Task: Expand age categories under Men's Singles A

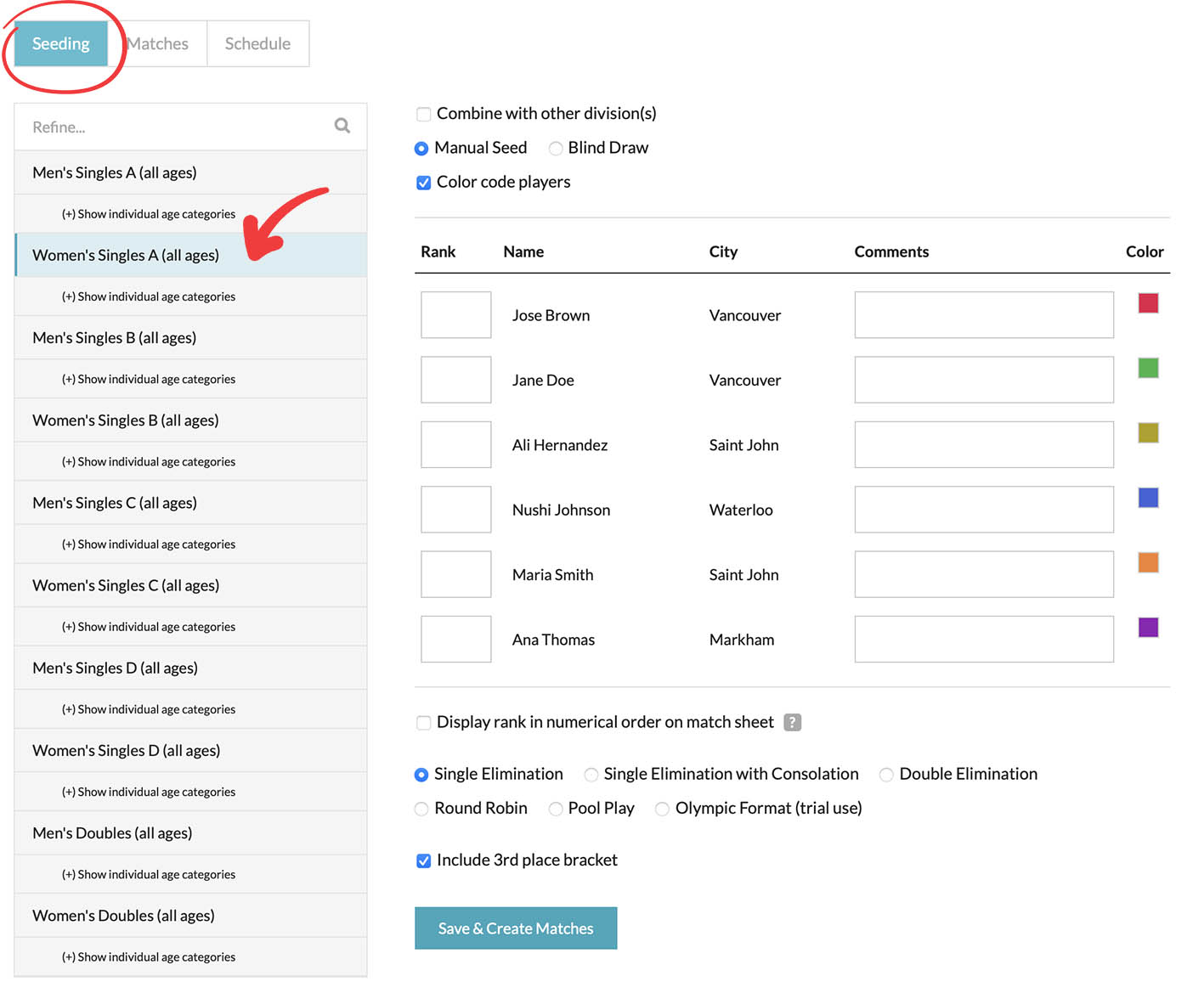Action: coord(148,214)
